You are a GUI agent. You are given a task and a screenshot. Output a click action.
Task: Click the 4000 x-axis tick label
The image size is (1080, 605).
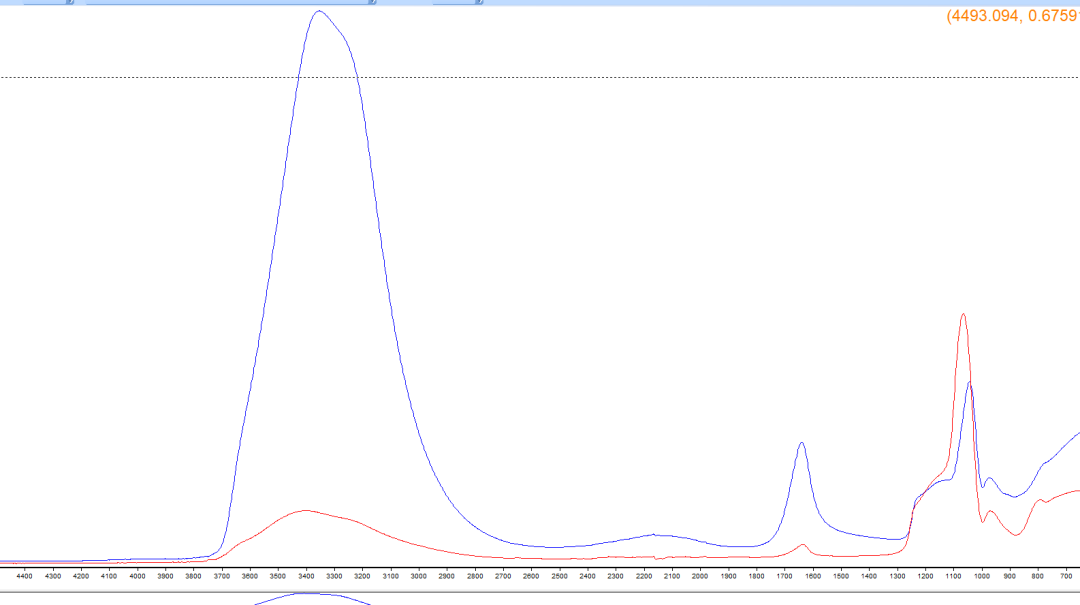[x=137, y=575]
